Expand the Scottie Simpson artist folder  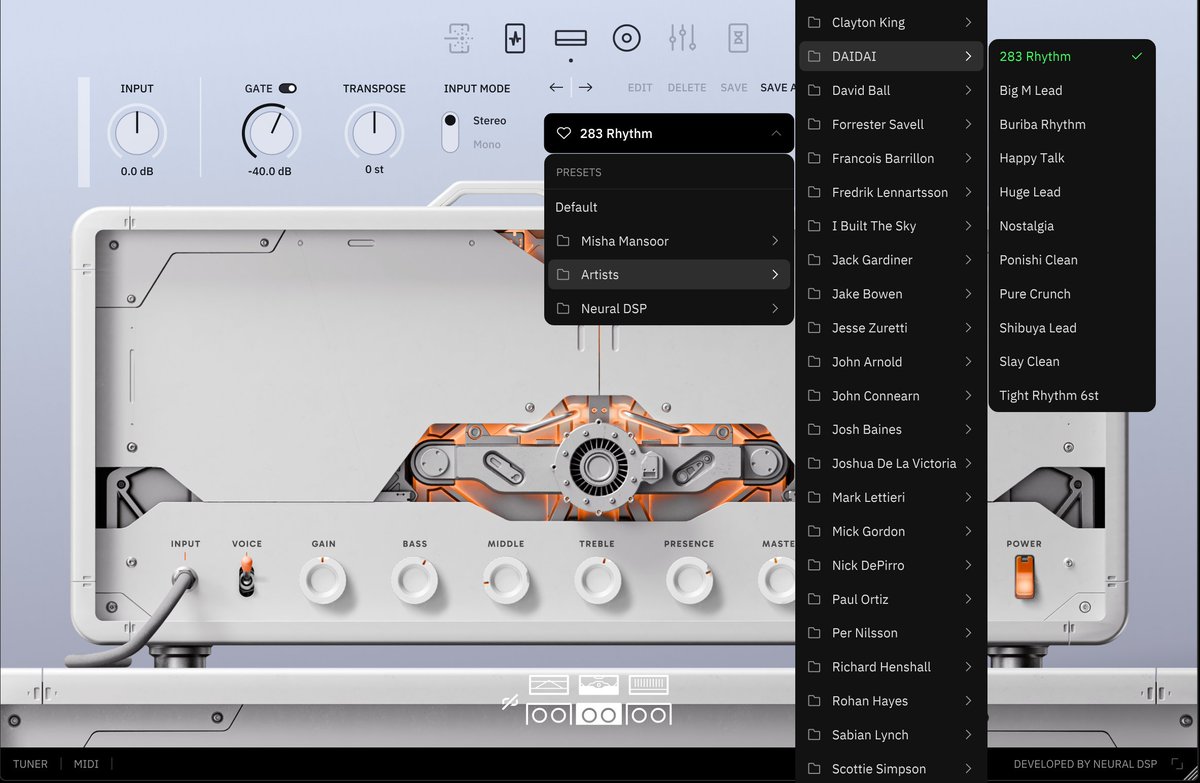point(892,769)
